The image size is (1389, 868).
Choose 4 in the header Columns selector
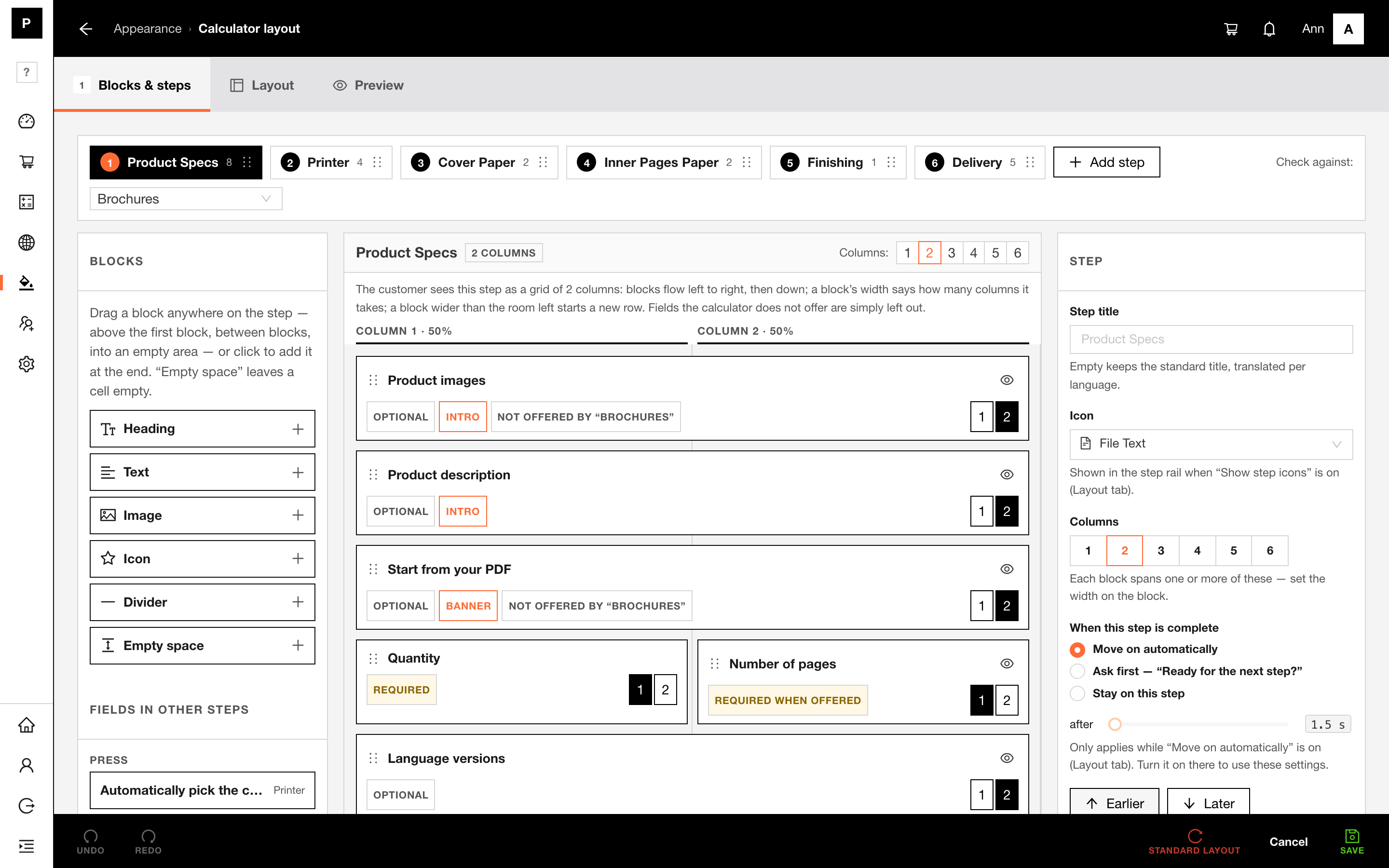click(x=973, y=253)
